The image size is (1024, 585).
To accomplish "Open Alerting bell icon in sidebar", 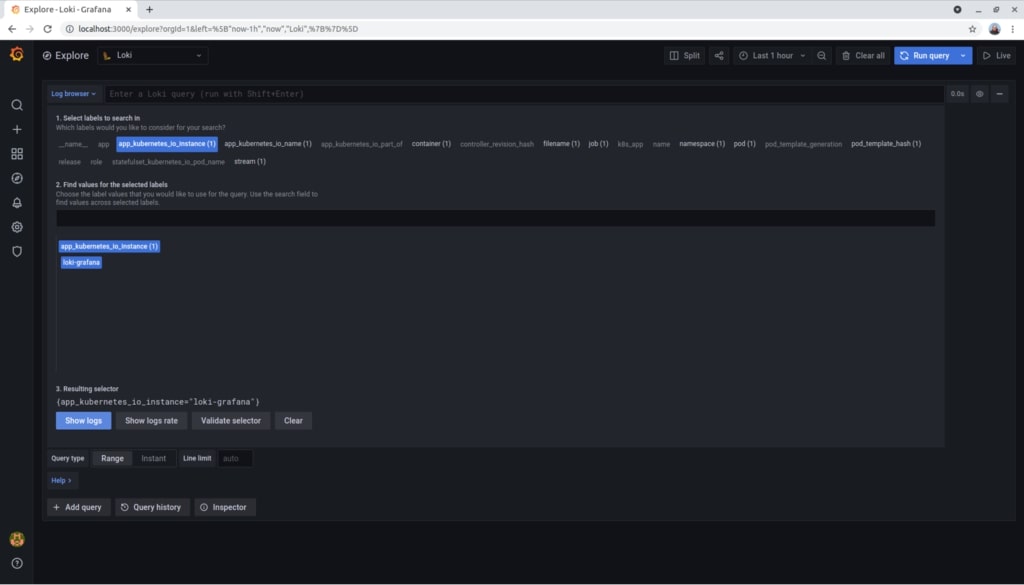I will click(x=16, y=203).
